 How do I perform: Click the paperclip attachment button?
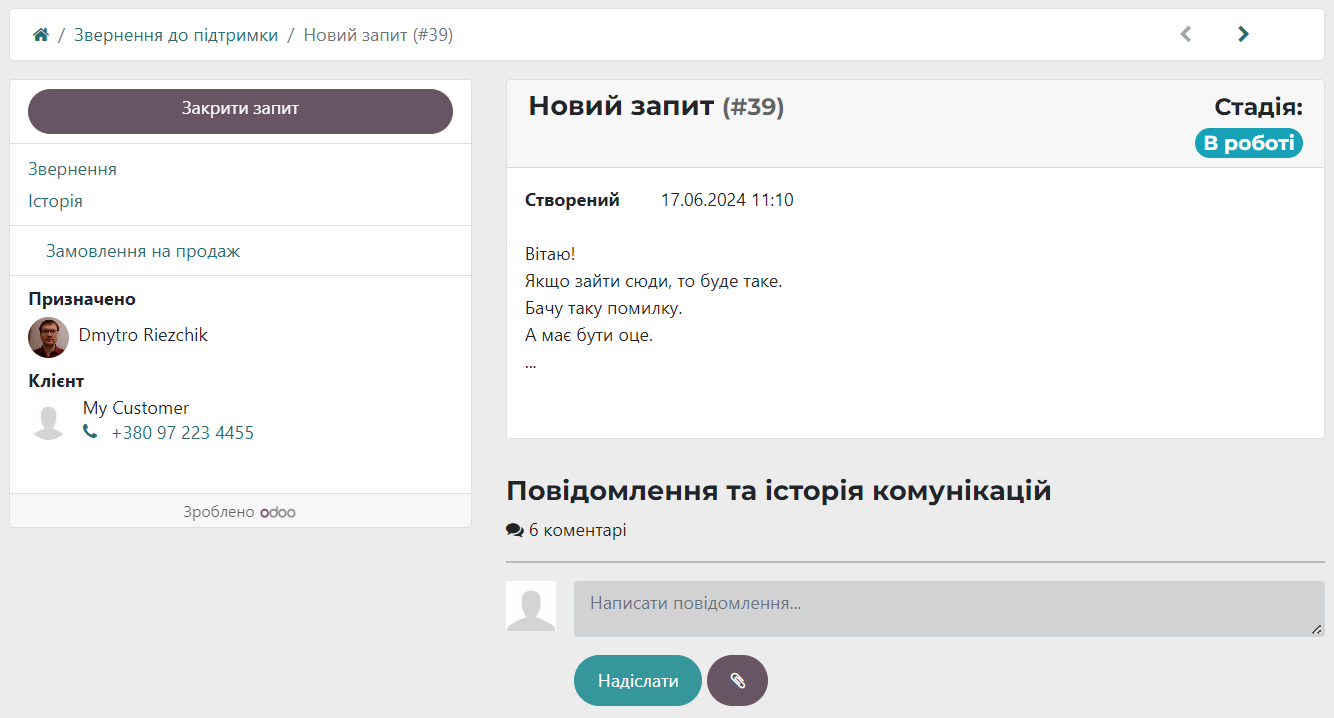point(737,681)
